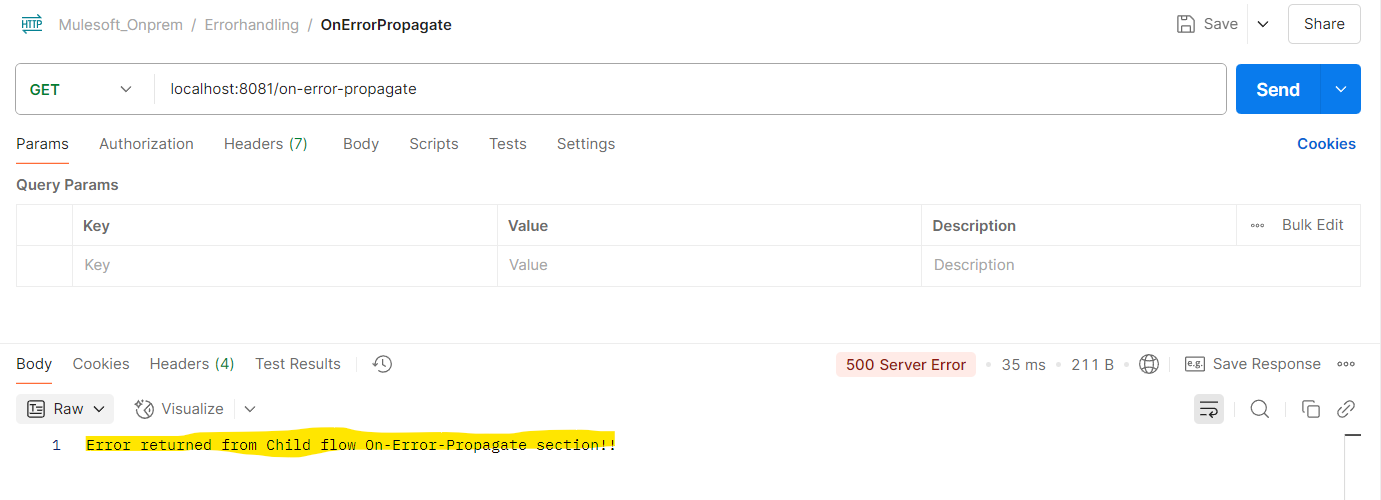Image resolution: width=1381 pixels, height=500 pixels.
Task: Click the network globe icon
Action: 1149,364
